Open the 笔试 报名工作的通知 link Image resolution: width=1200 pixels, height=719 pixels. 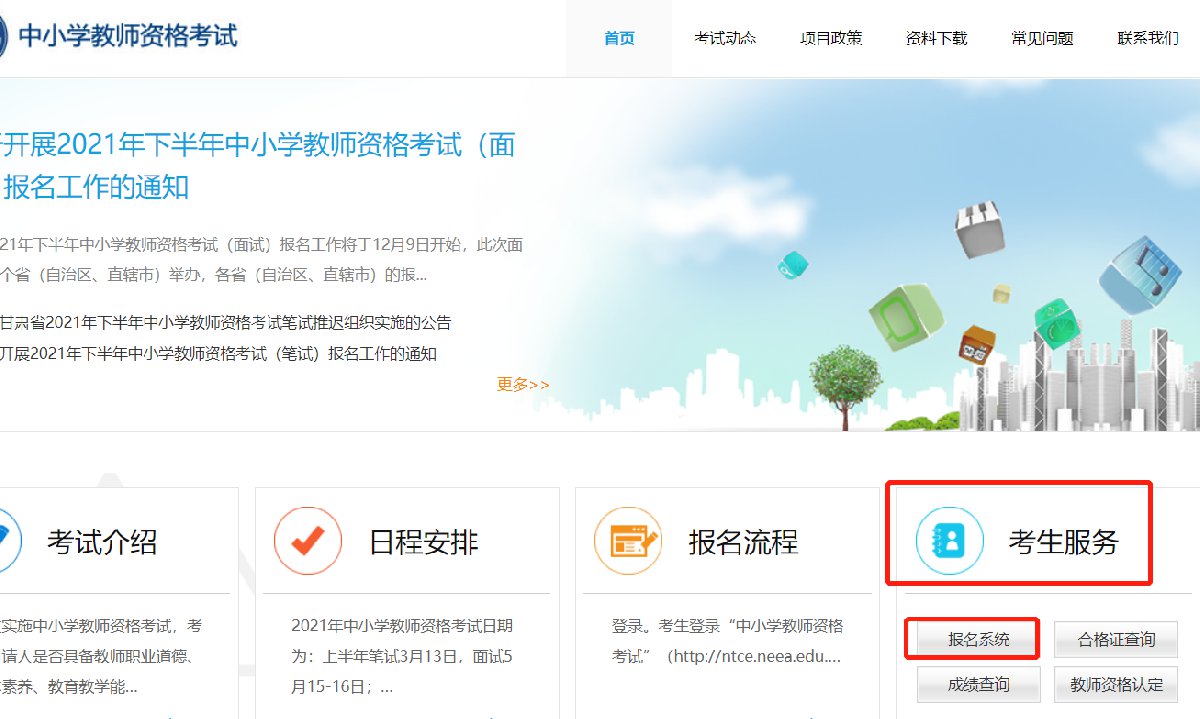(x=218, y=354)
